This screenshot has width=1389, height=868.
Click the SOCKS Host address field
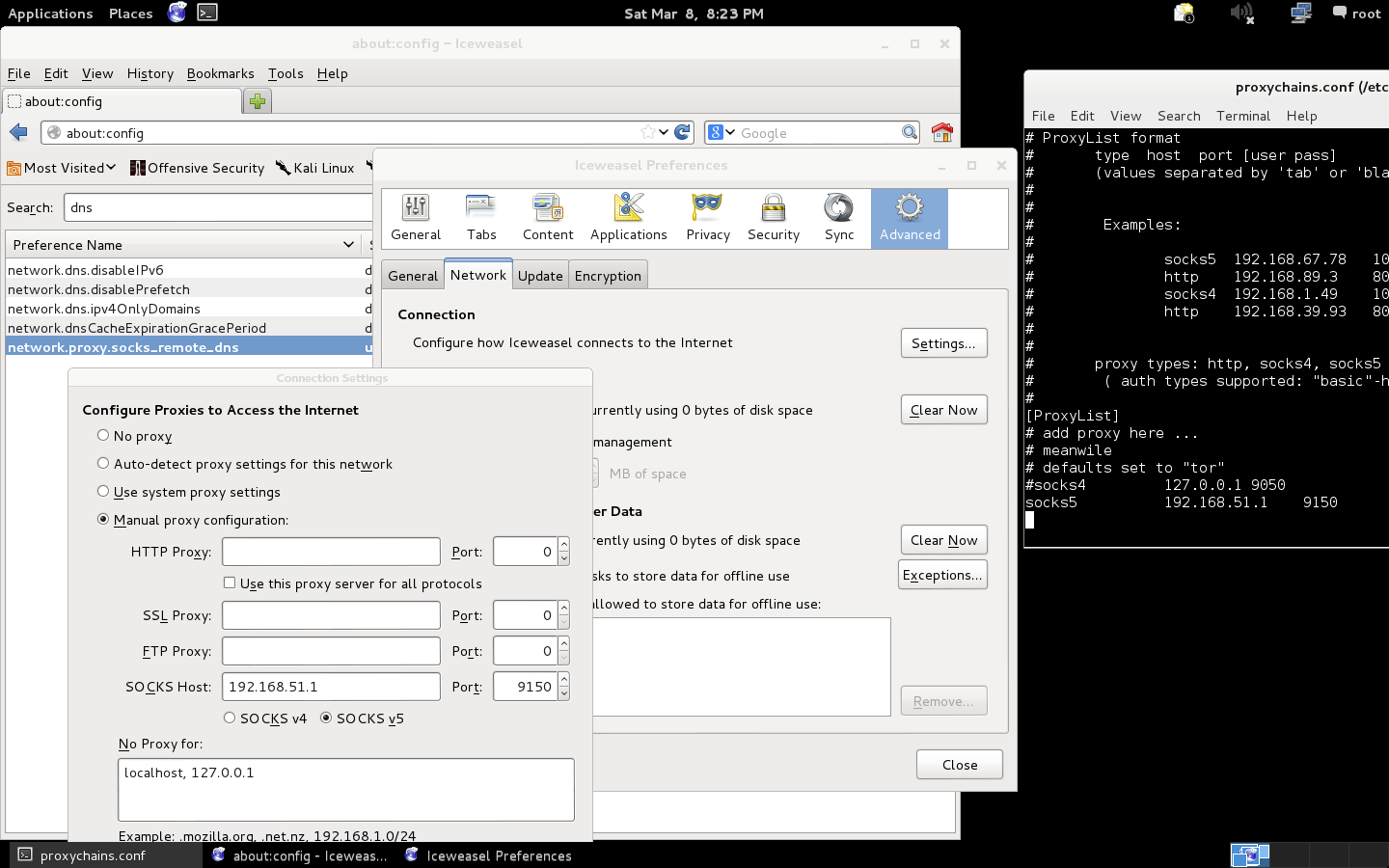[x=331, y=687]
